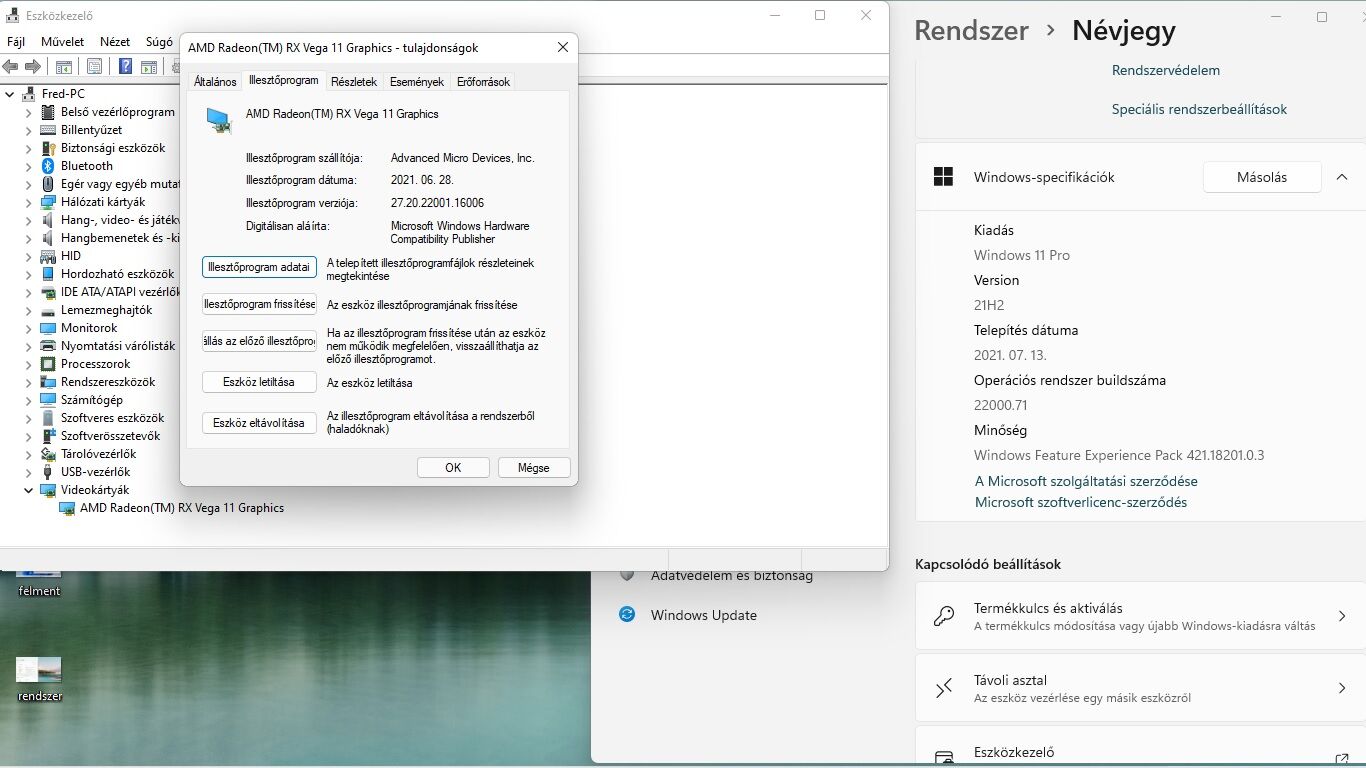Open the Windows Update settings item

[x=704, y=615]
